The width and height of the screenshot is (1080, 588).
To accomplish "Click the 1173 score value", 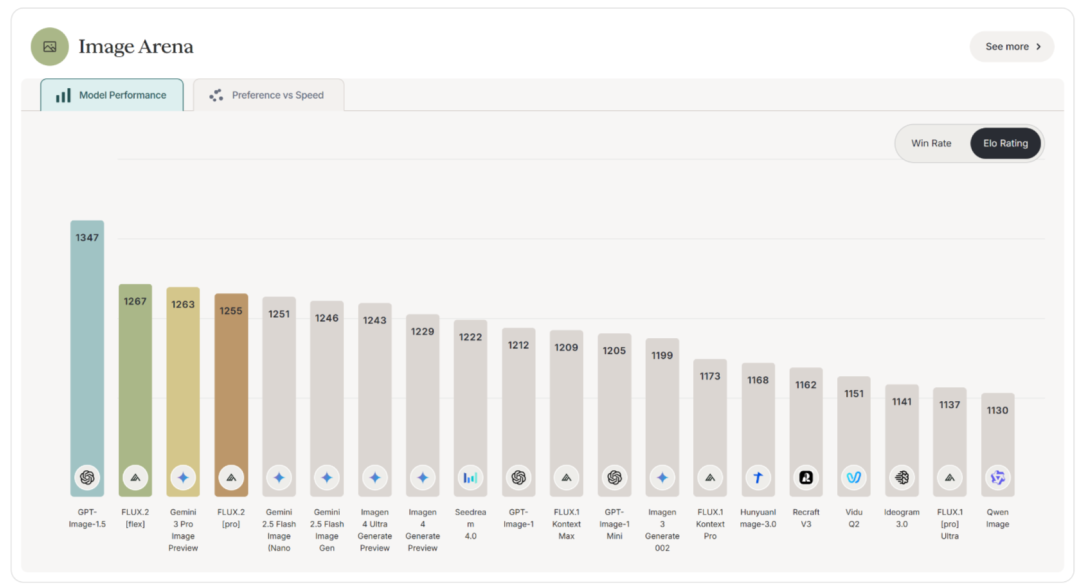I will pyautogui.click(x=710, y=376).
